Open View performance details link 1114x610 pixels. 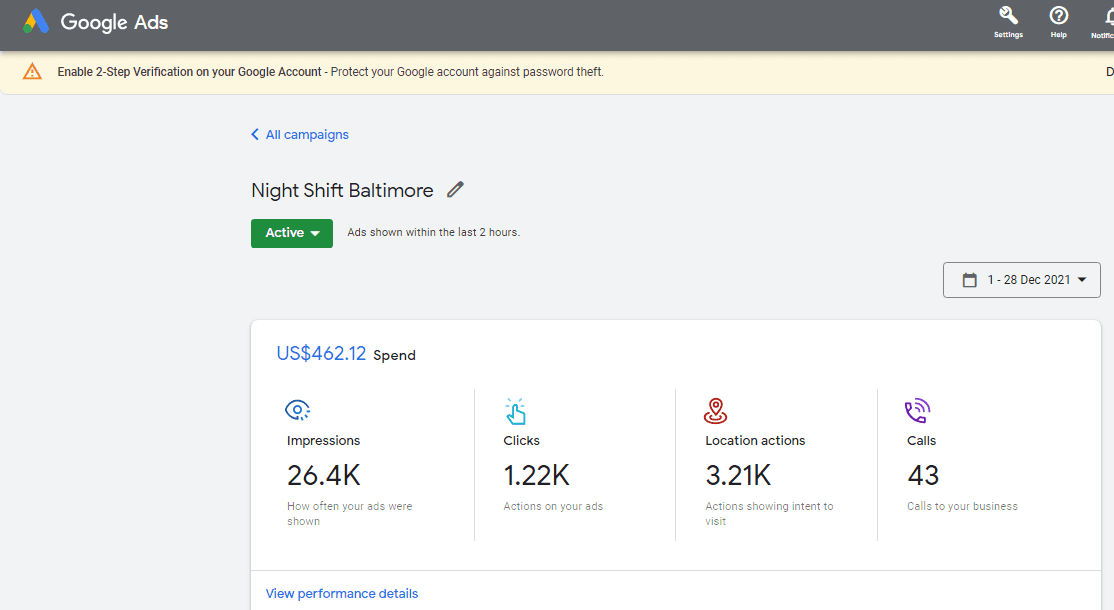[342, 594]
